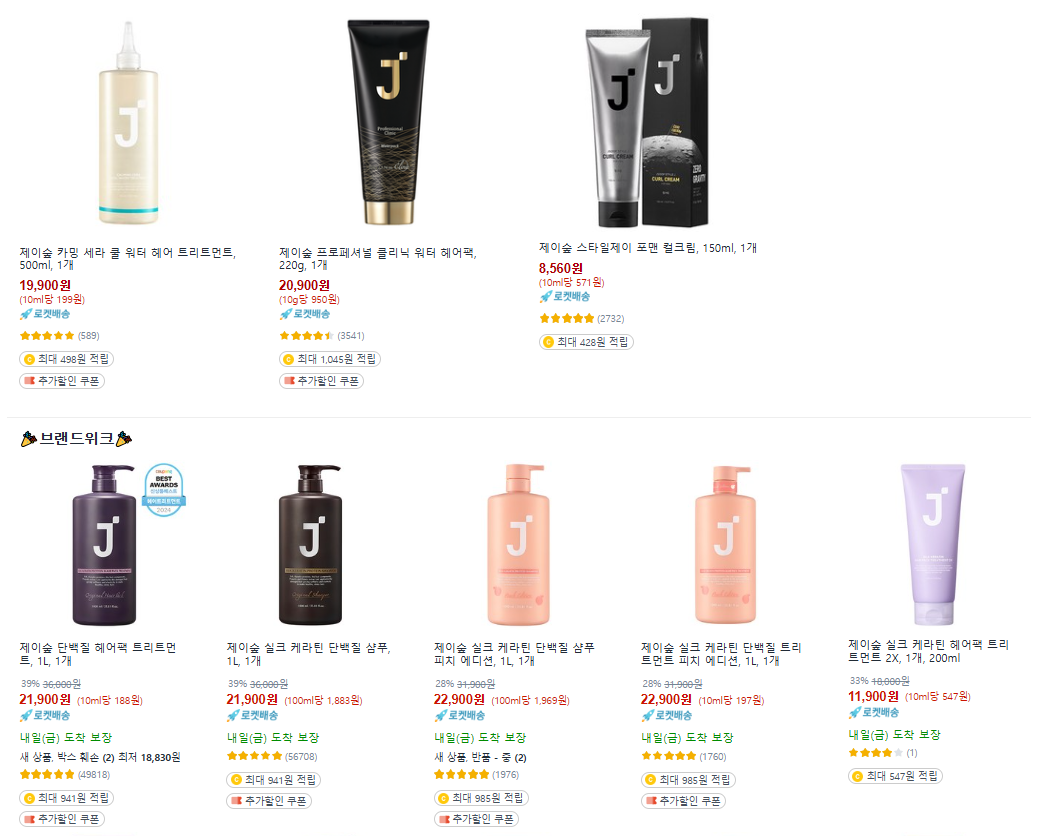This screenshot has width=1037, height=836.
Task: Click the black Professional Clinic hair pack image
Action: point(389,122)
